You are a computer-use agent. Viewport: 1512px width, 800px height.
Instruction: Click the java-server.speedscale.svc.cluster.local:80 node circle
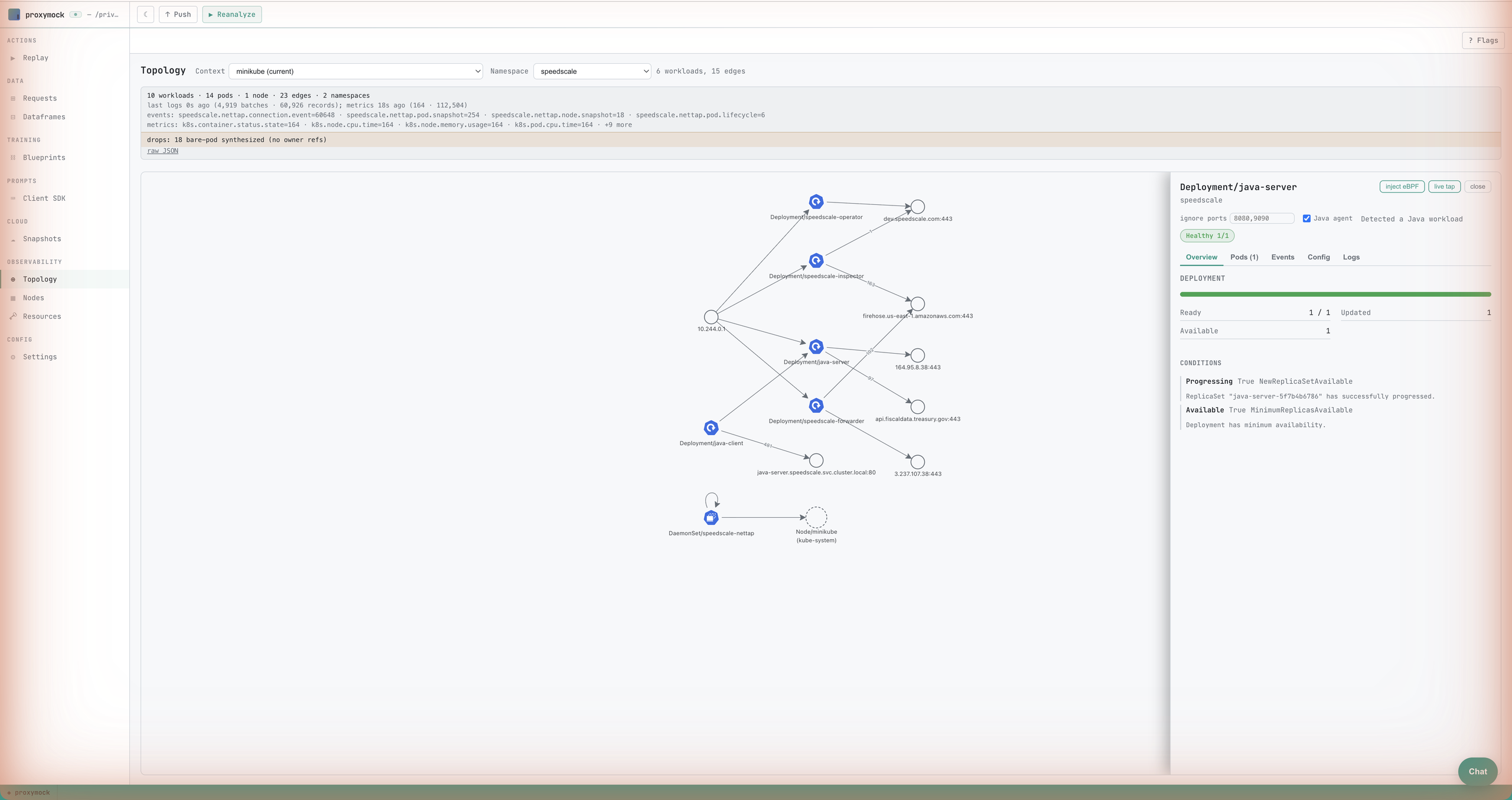click(816, 460)
